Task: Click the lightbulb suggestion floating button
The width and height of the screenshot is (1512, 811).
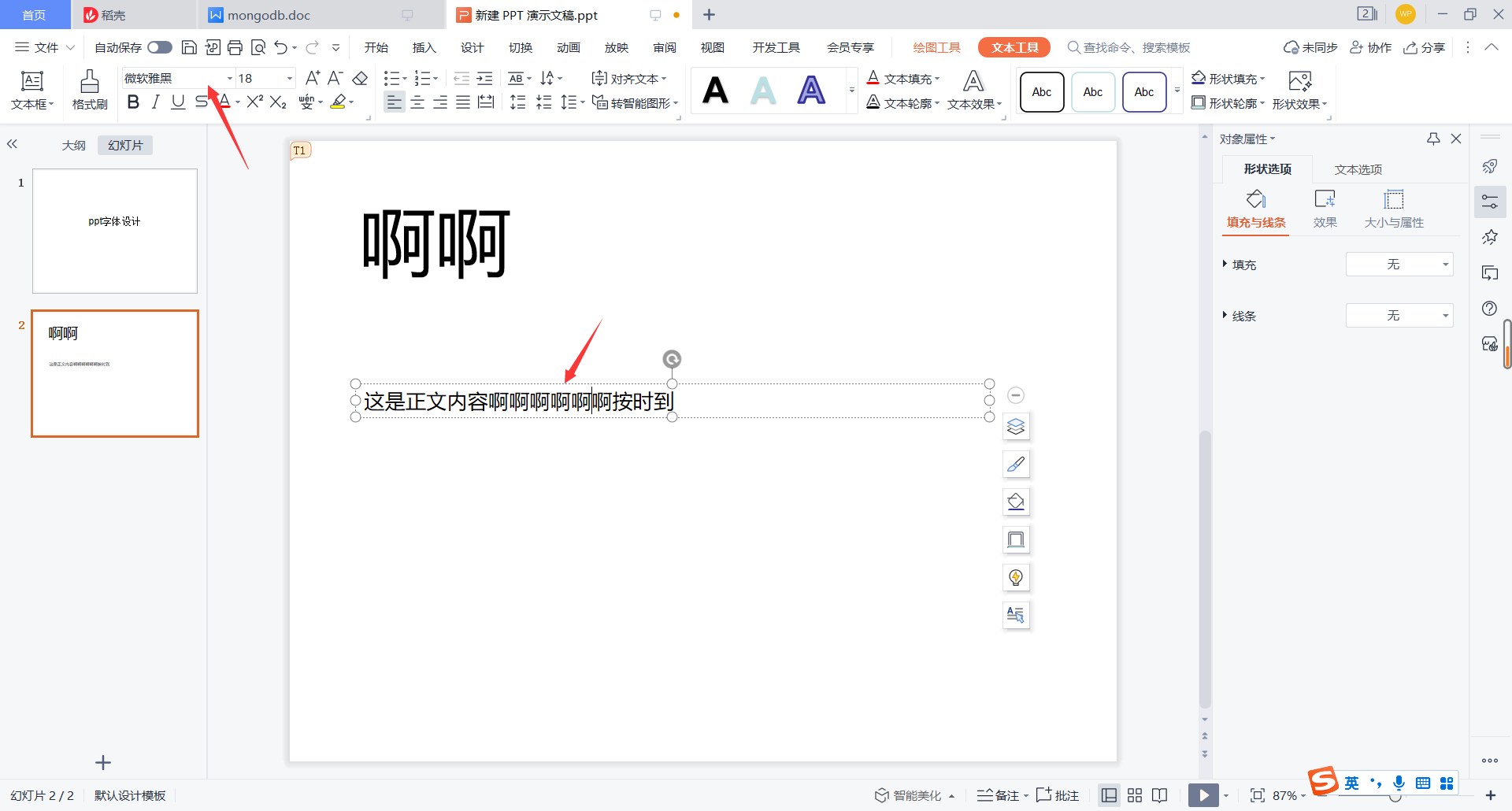Action: pos(1016,578)
